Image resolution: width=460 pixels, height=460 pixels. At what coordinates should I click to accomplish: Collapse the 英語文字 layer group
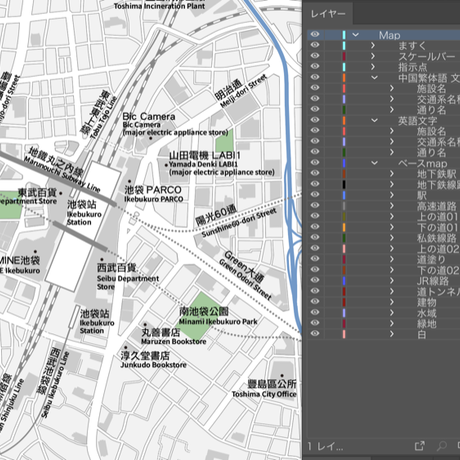tap(374, 120)
